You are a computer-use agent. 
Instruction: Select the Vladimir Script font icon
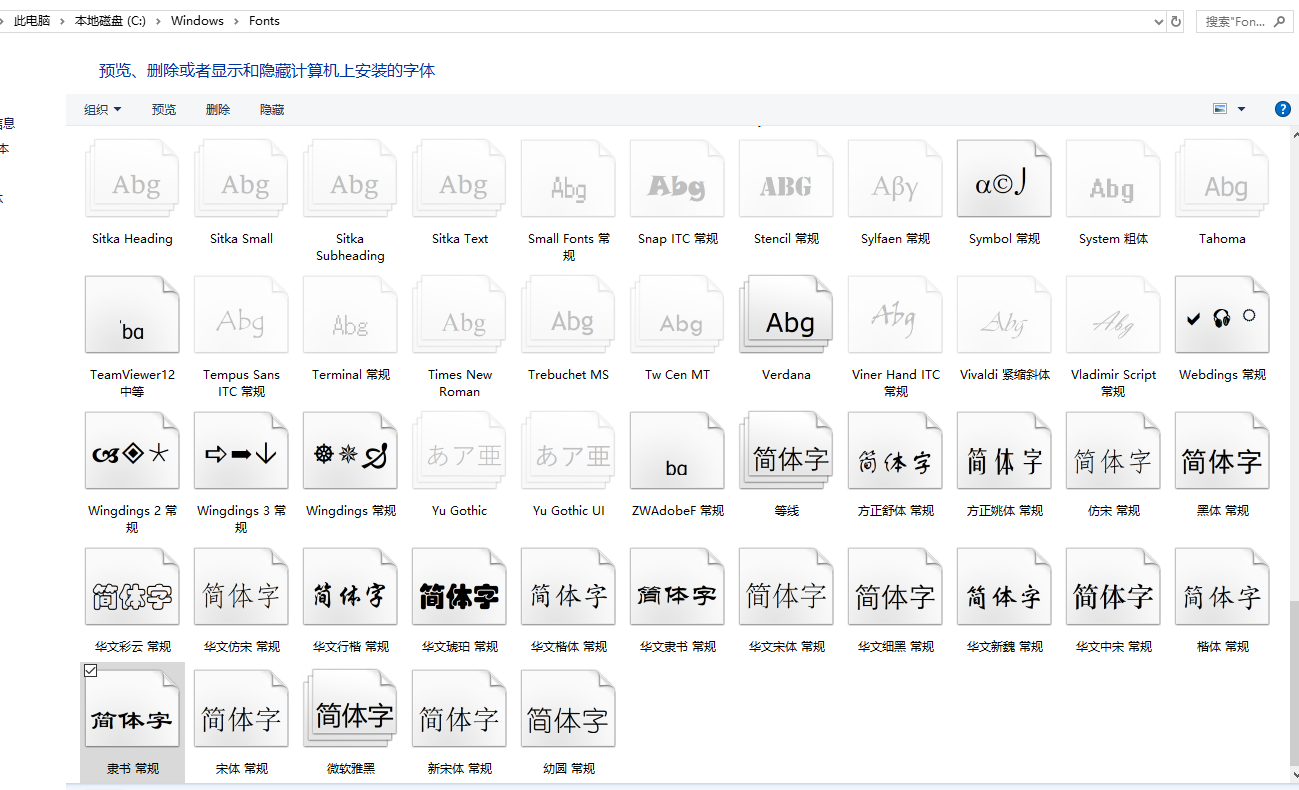tap(1113, 315)
